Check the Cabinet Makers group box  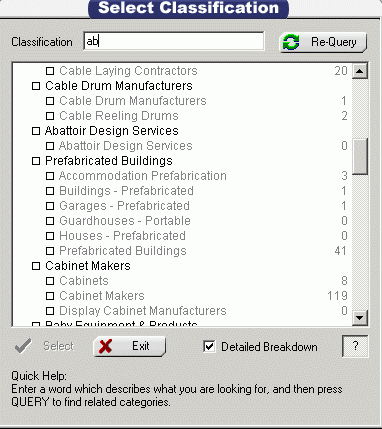click(36, 266)
